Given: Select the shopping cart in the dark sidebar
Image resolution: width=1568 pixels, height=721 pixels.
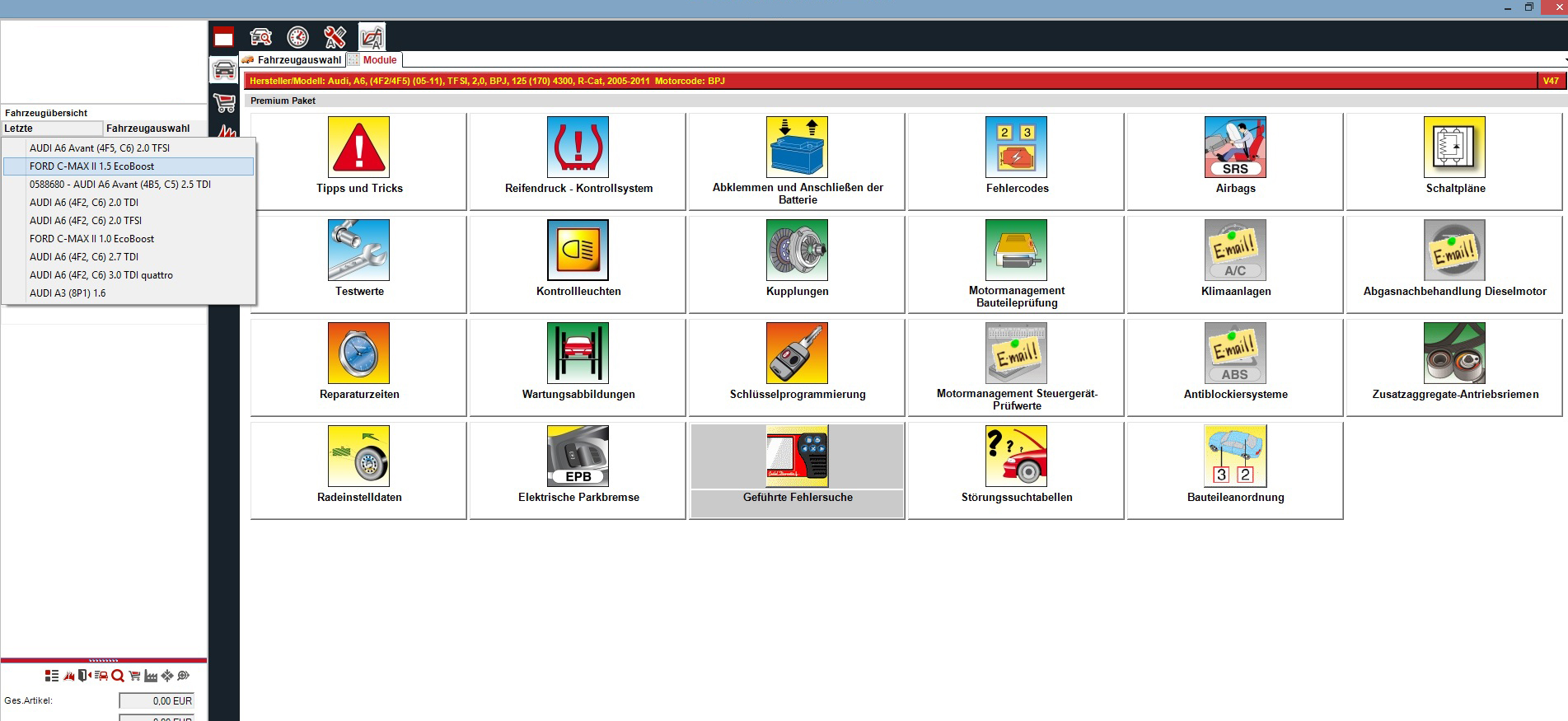Looking at the screenshot, I should (x=223, y=103).
